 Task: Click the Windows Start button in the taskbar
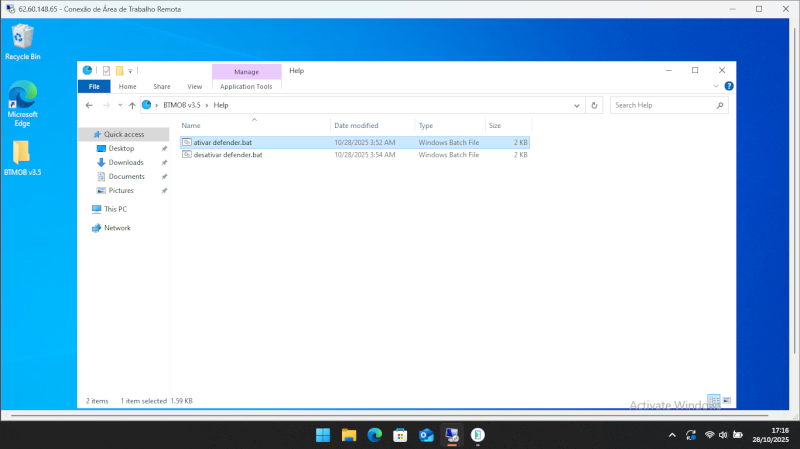coord(323,435)
